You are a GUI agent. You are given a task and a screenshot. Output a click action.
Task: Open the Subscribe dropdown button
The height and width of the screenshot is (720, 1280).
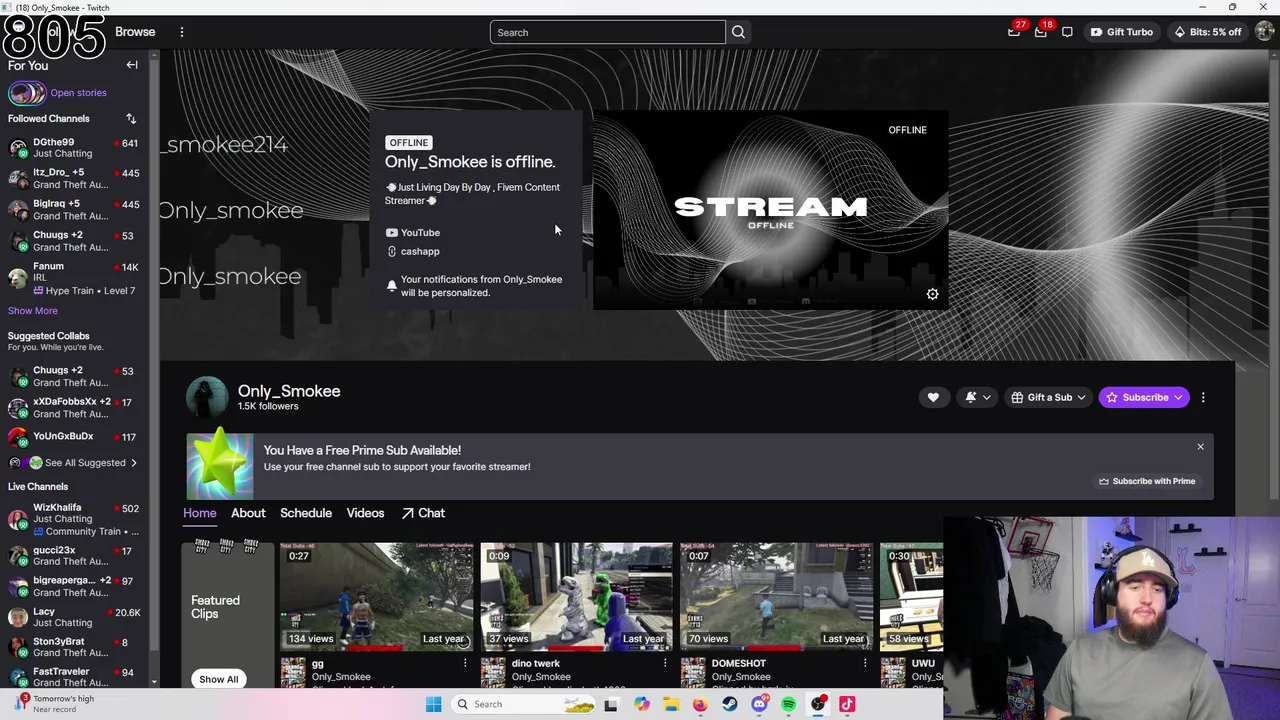[x=1144, y=397]
